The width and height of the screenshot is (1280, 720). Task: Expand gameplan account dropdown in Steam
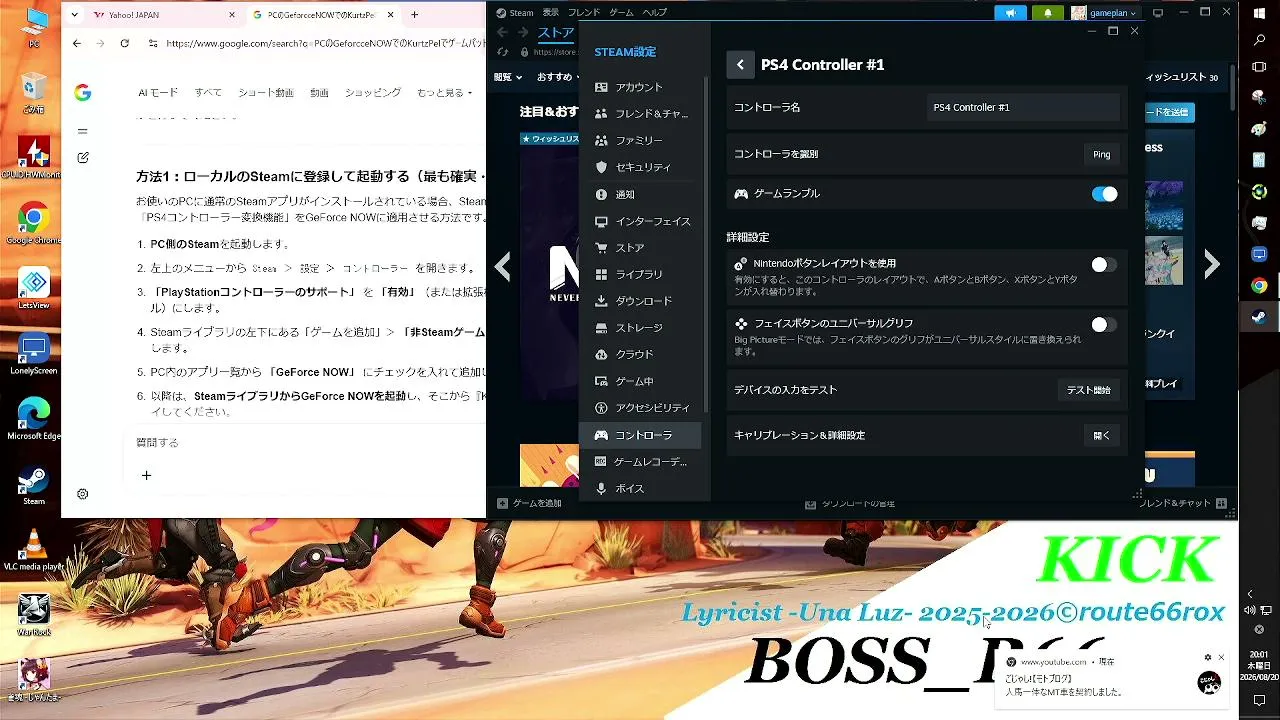pyautogui.click(x=1105, y=13)
